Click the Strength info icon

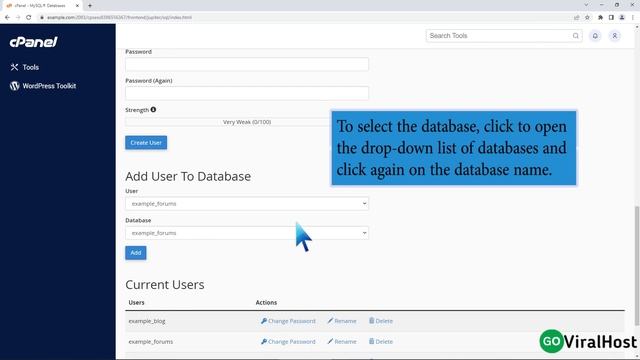(153, 109)
